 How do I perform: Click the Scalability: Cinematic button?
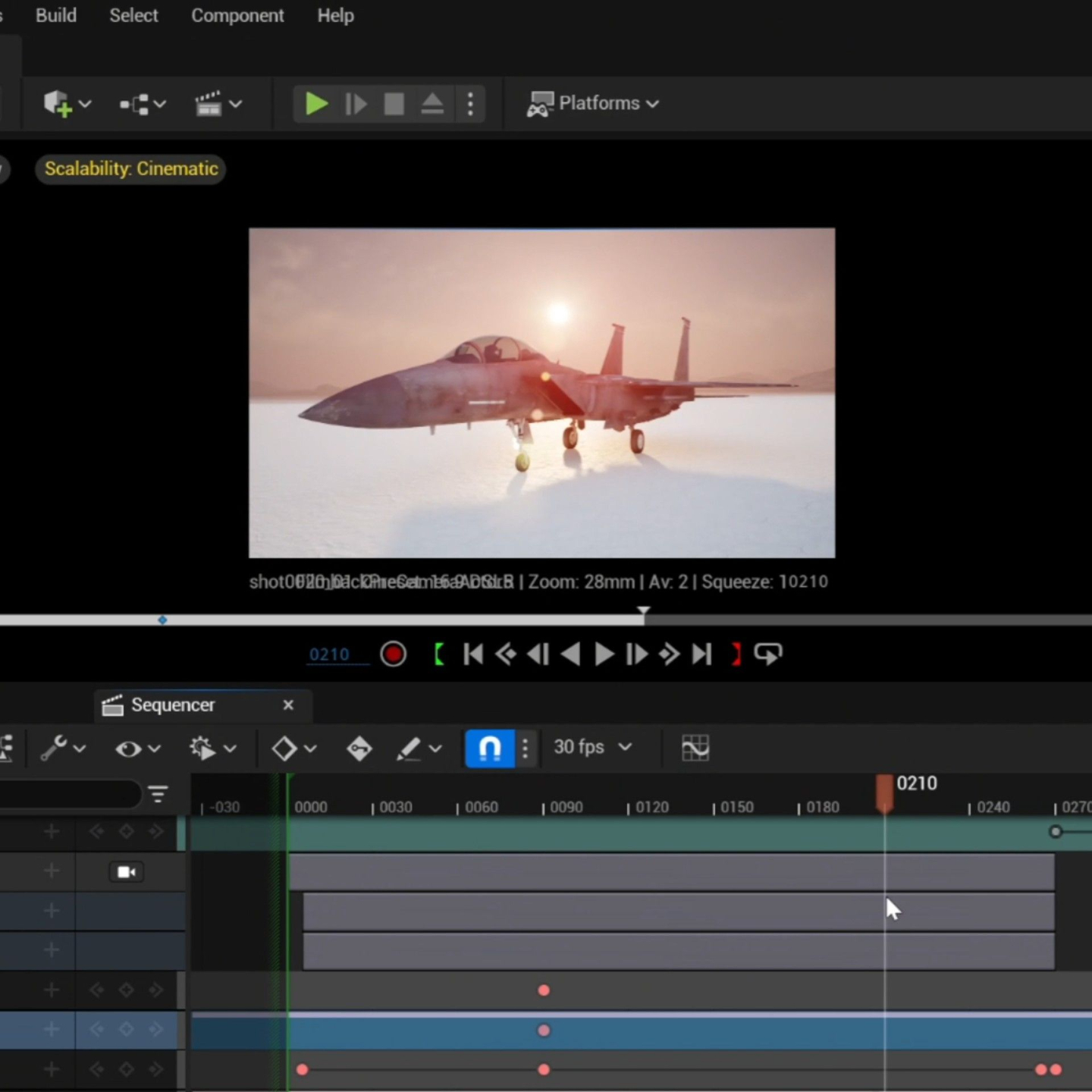[x=131, y=168]
